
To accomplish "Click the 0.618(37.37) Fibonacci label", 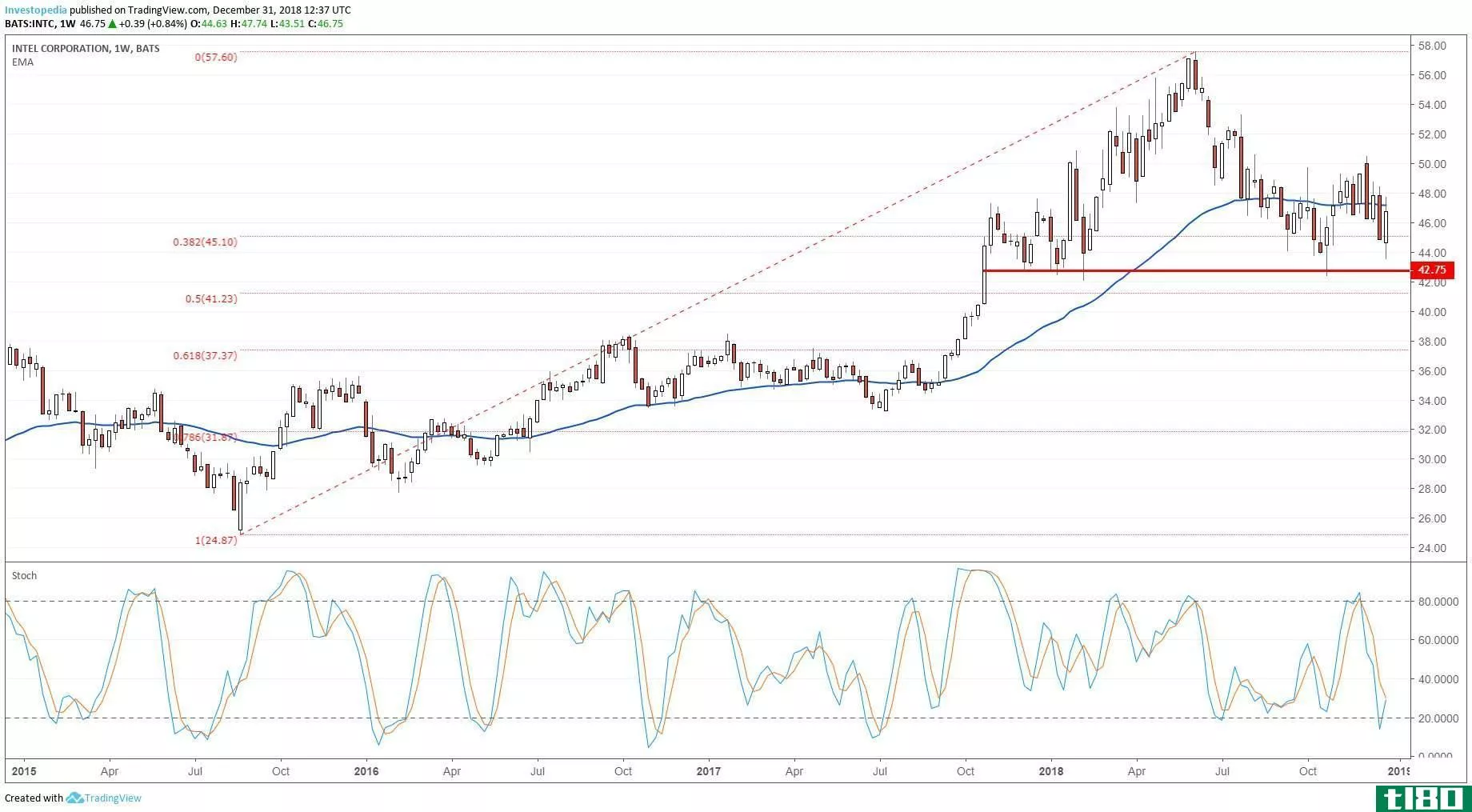I will click(205, 355).
